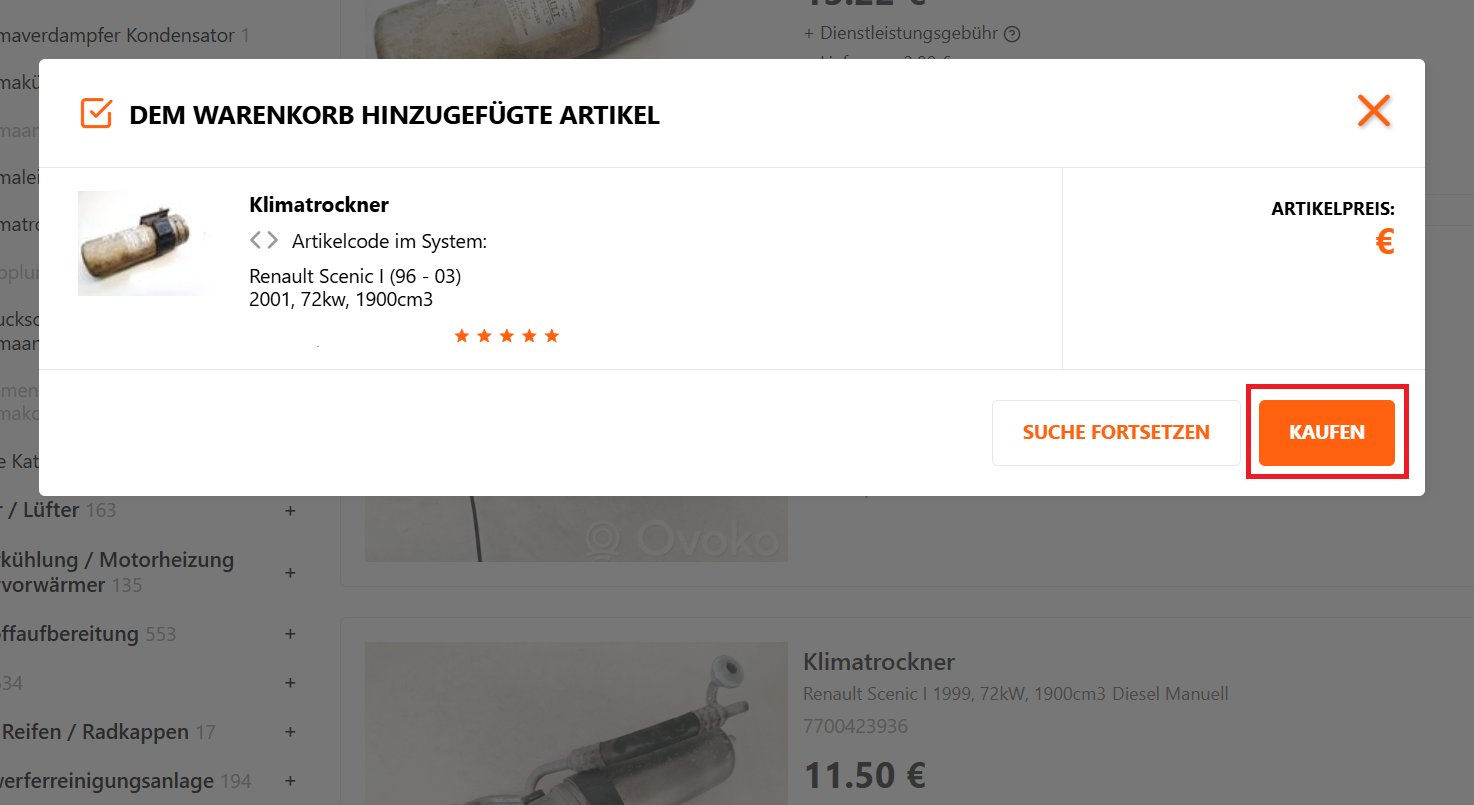Expand the category with 553 items

[x=290, y=634]
